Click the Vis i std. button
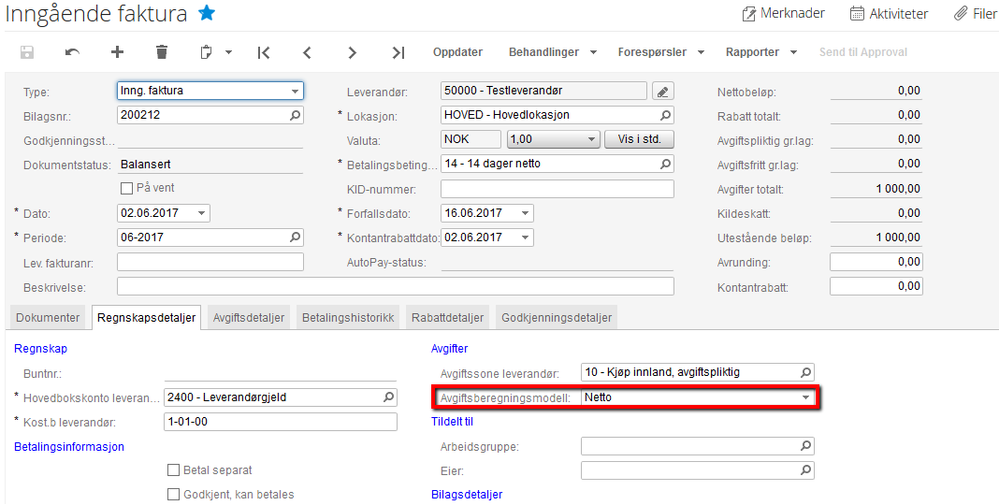 [639, 139]
